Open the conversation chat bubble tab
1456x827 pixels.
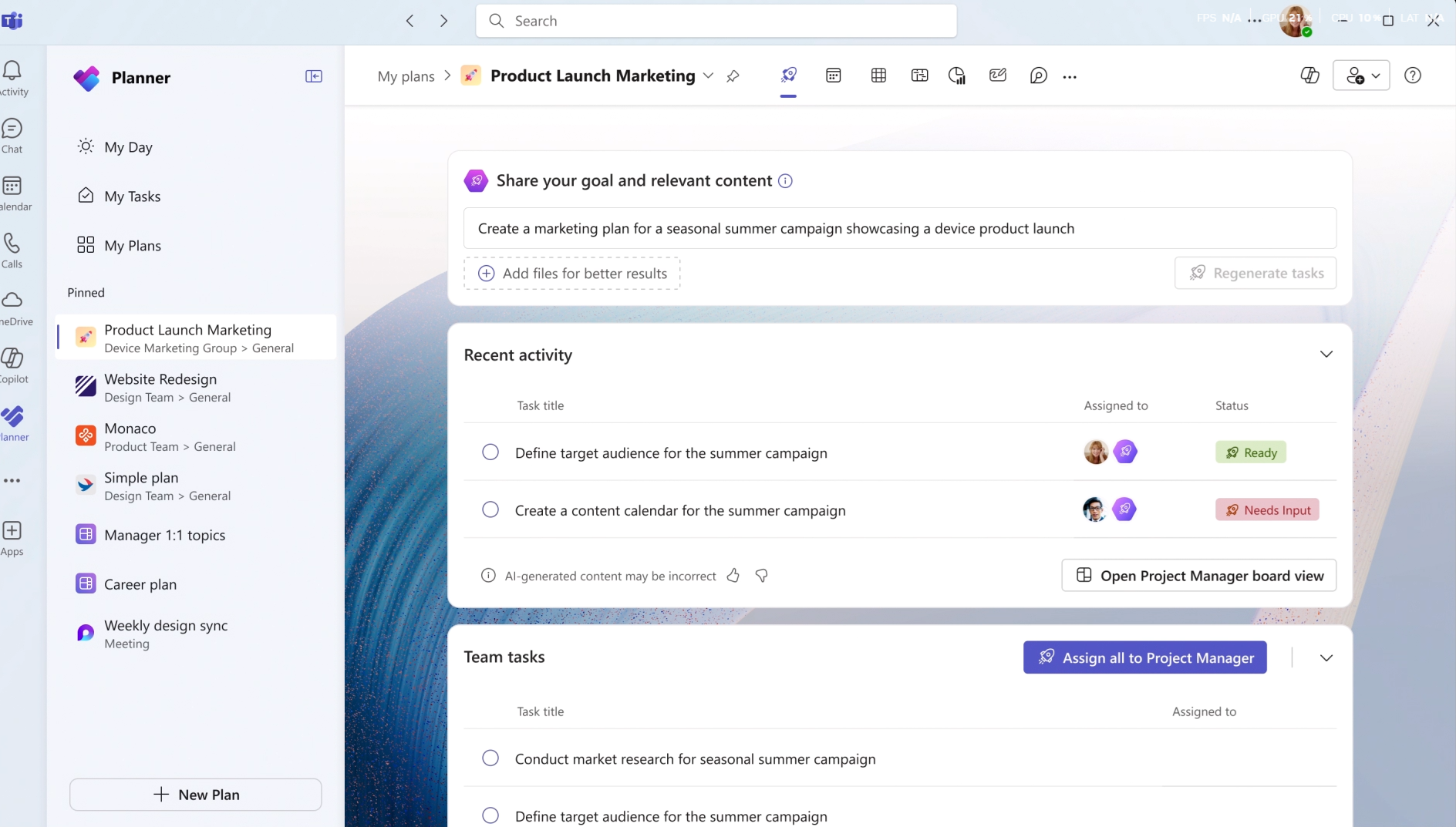point(1038,76)
